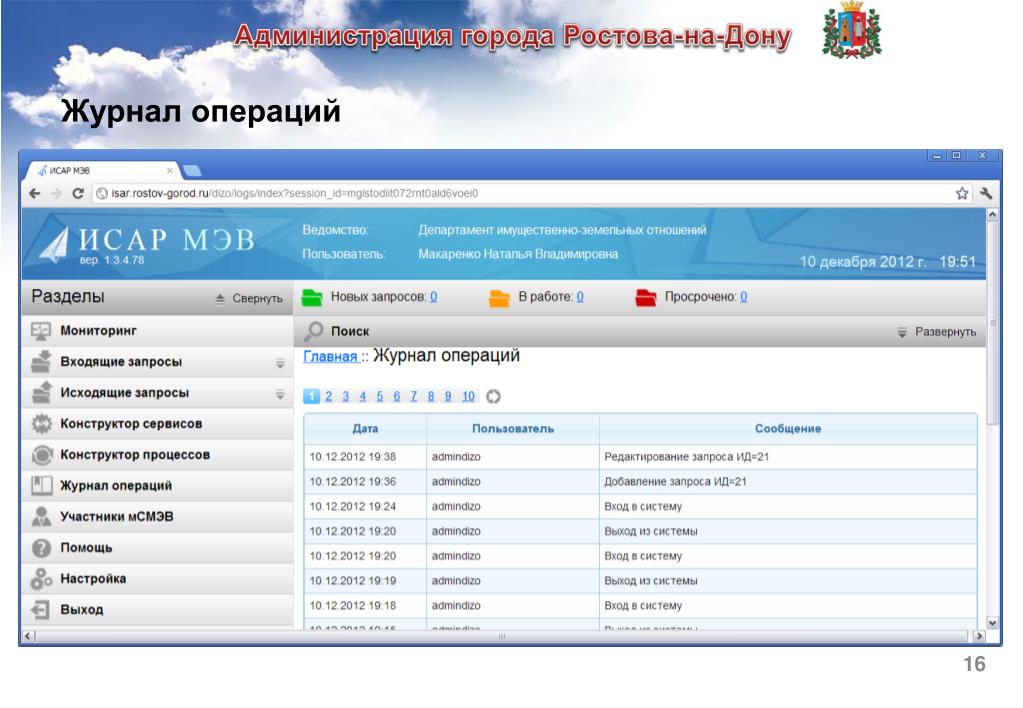The image size is (1023, 708).
Task: Open В работе count link
Action: pyautogui.click(x=580, y=297)
